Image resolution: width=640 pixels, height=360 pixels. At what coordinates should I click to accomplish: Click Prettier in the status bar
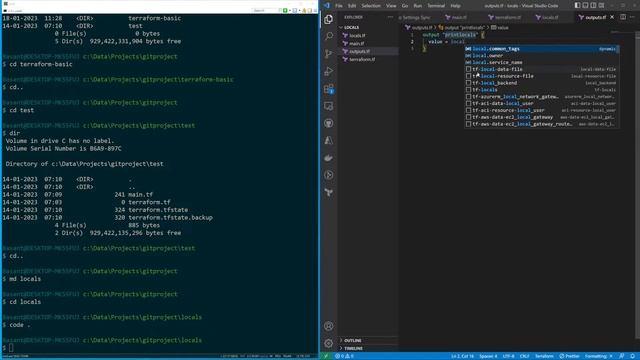click(x=569, y=356)
